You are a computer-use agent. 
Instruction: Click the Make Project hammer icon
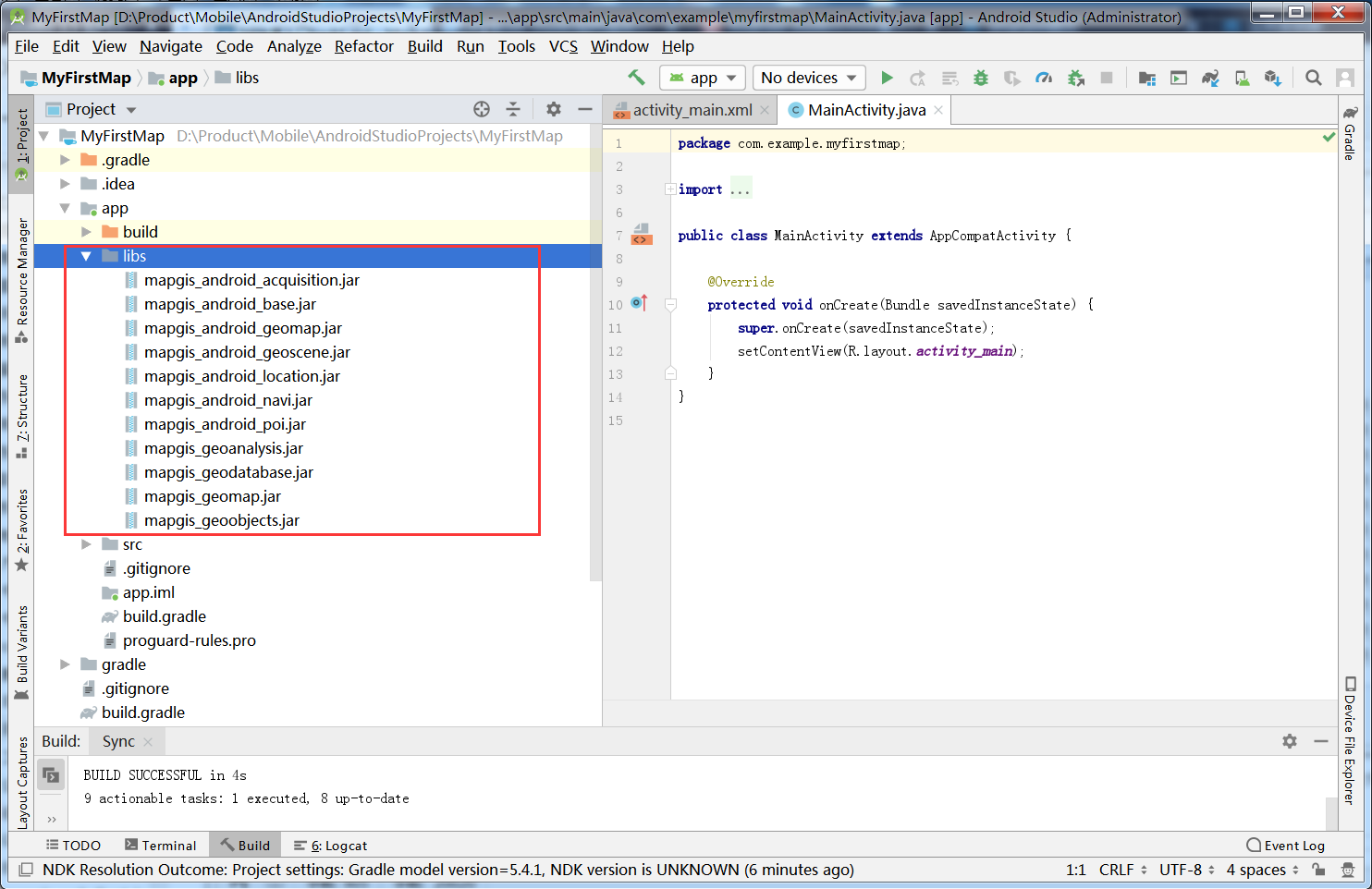pos(636,78)
